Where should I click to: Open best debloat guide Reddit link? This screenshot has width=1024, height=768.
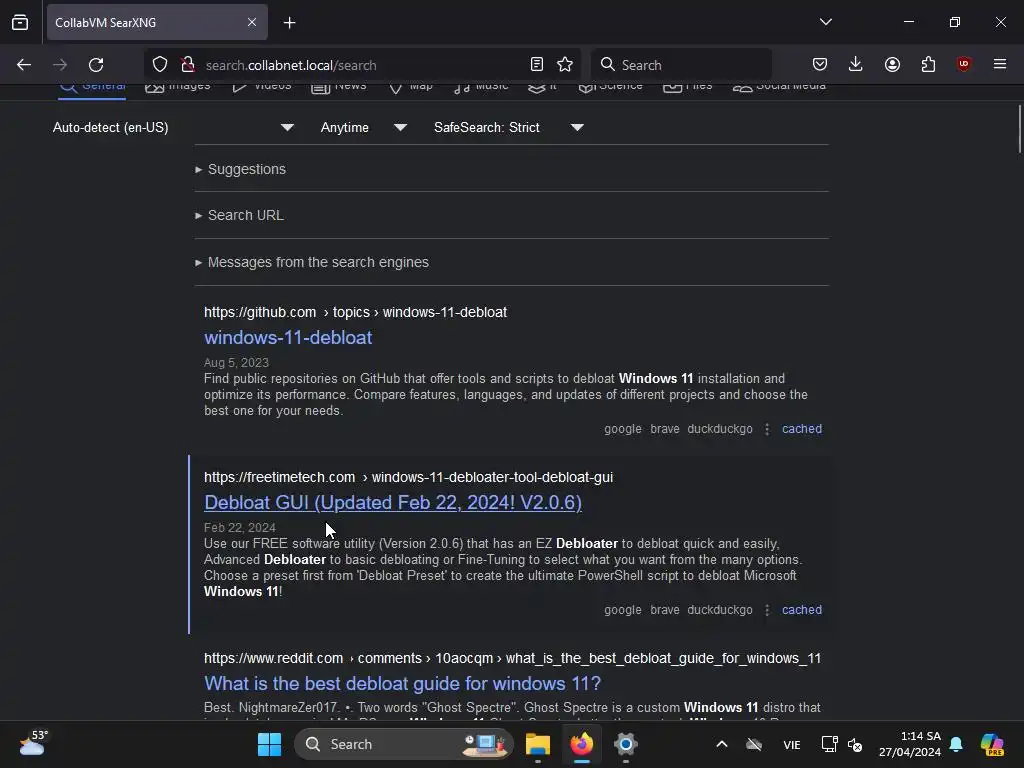coord(402,684)
